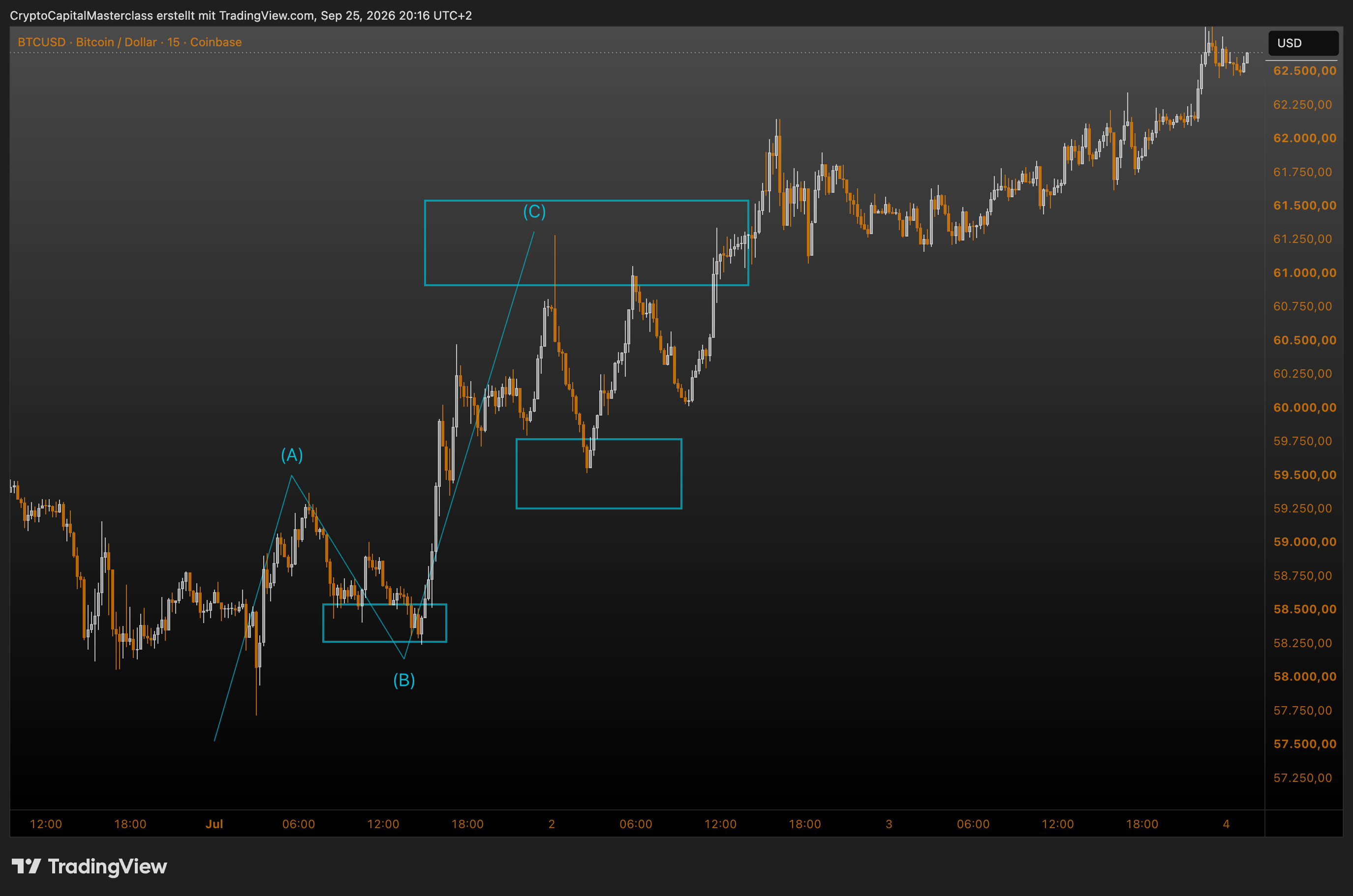The width and height of the screenshot is (1353, 896).
Task: Click the 58.250,00 price axis label
Action: [x=1303, y=643]
